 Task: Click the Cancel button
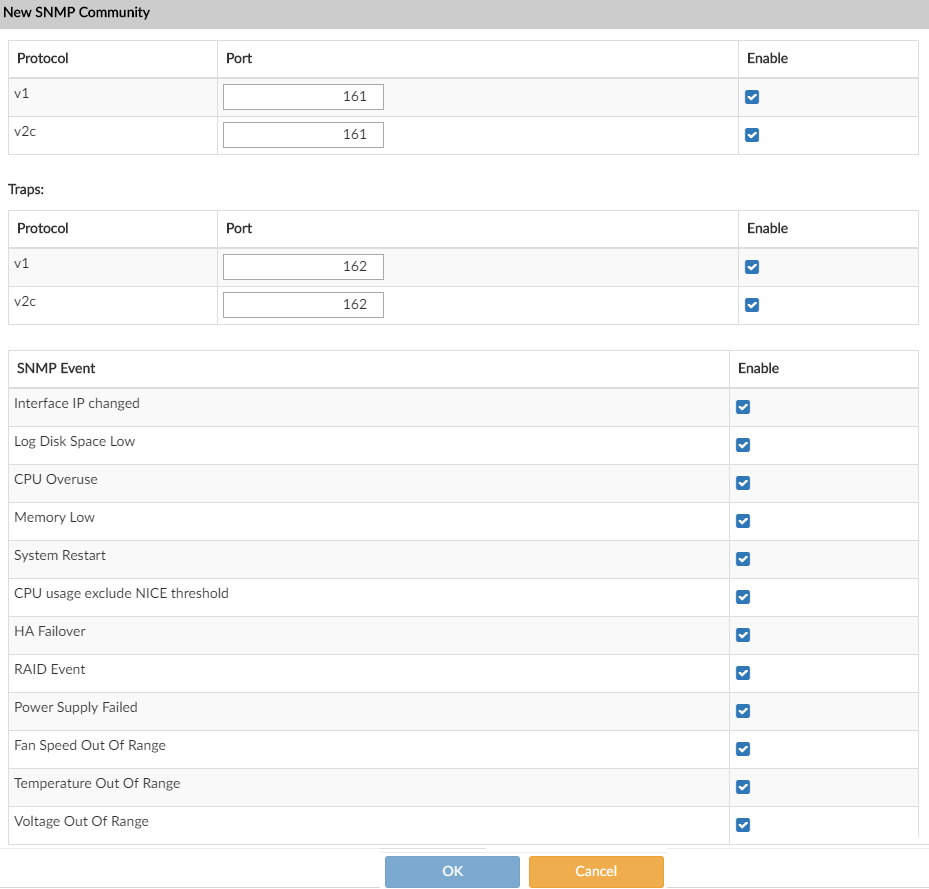pyautogui.click(x=596, y=871)
